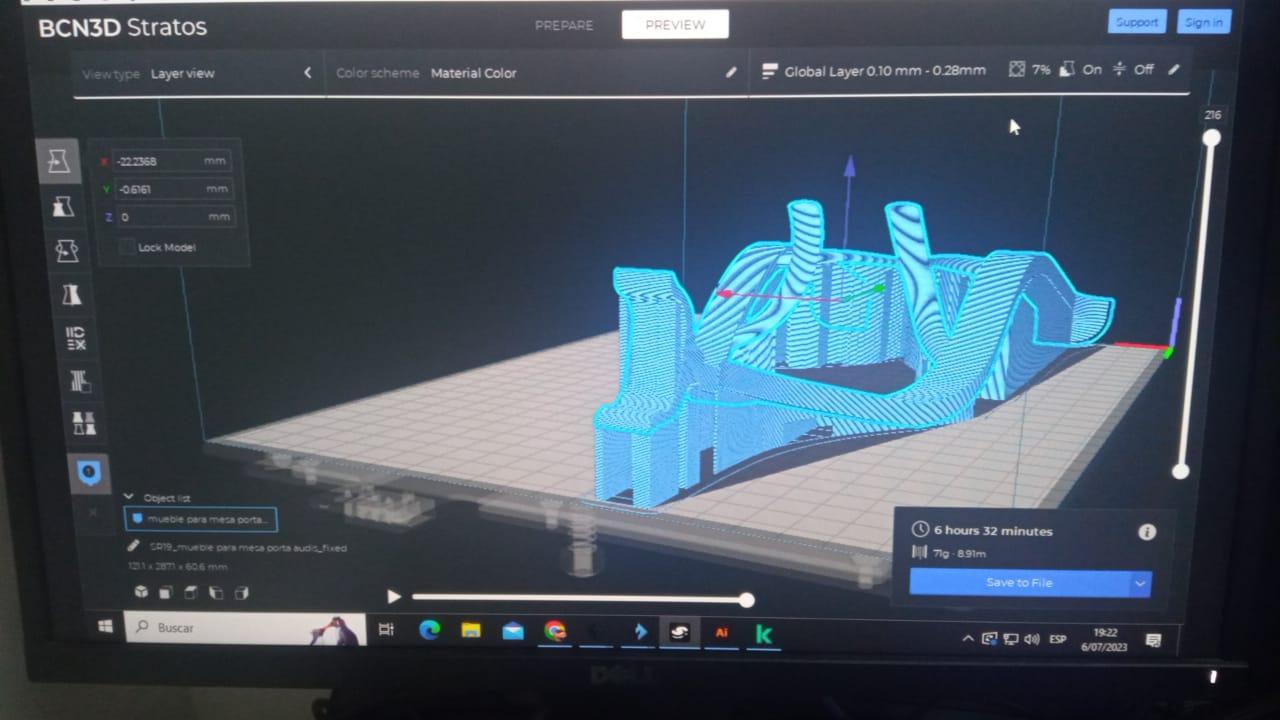The width and height of the screenshot is (1280, 720).
Task: Click the Z position input field
Action: pos(175,217)
